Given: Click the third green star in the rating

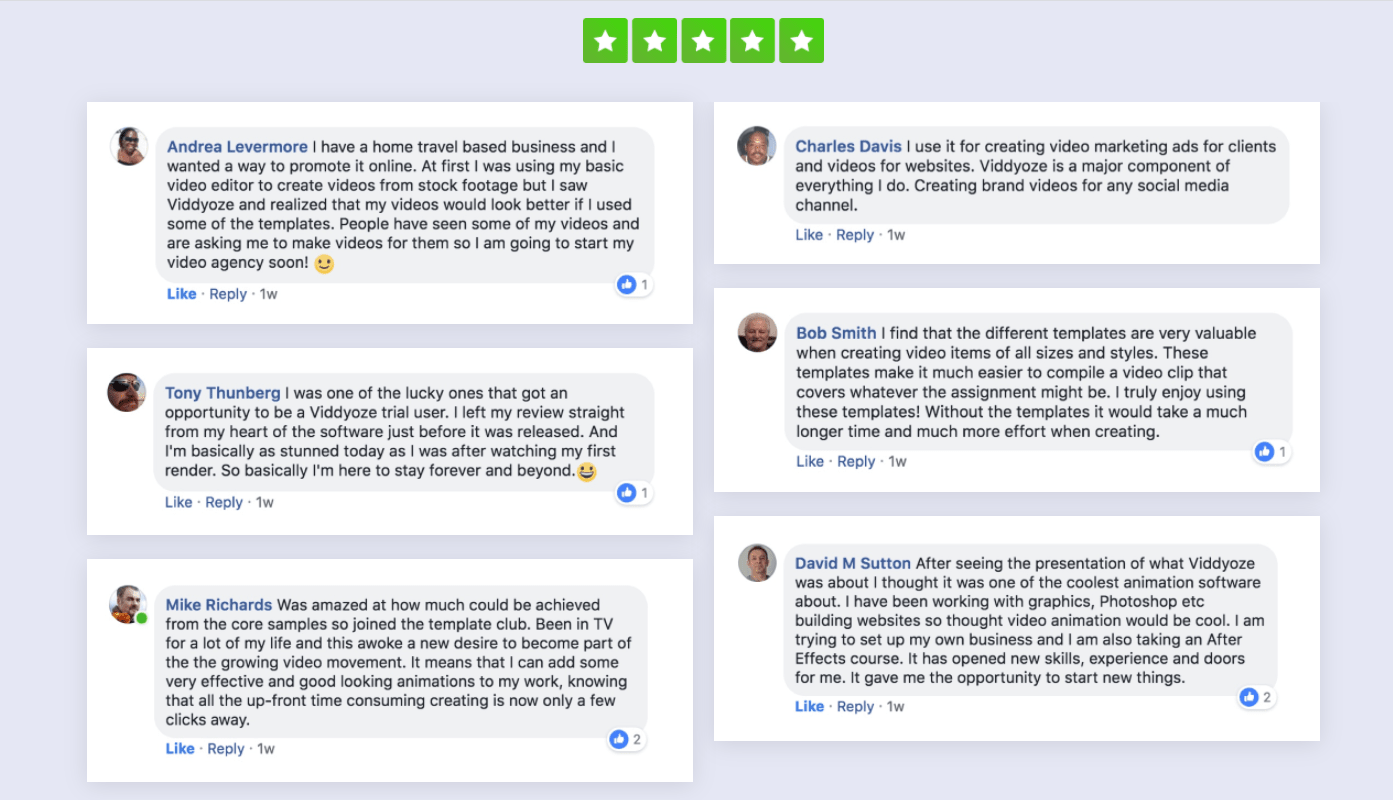Looking at the screenshot, I should pos(703,40).
